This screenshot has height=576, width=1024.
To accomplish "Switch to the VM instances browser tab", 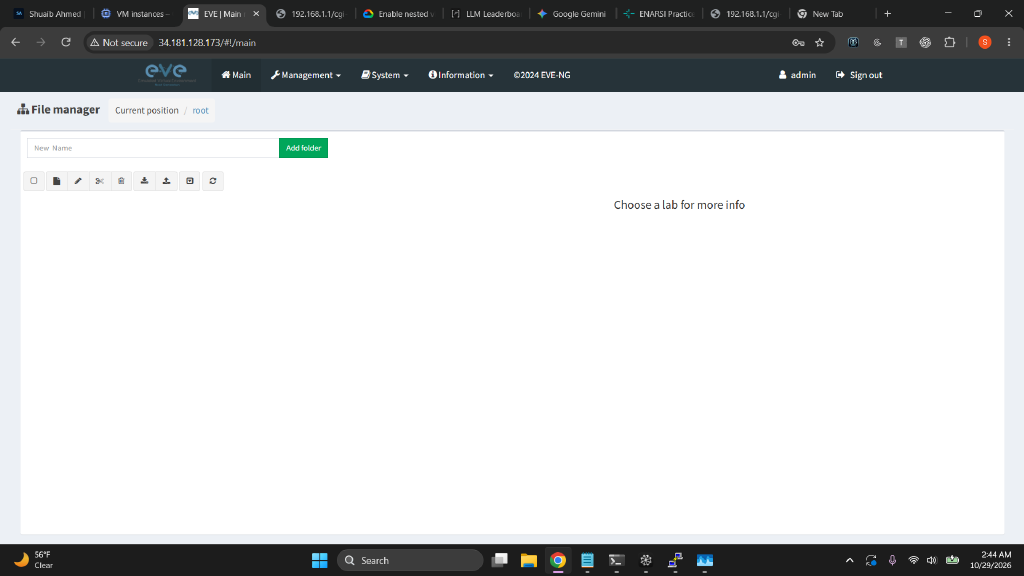I will point(136,14).
